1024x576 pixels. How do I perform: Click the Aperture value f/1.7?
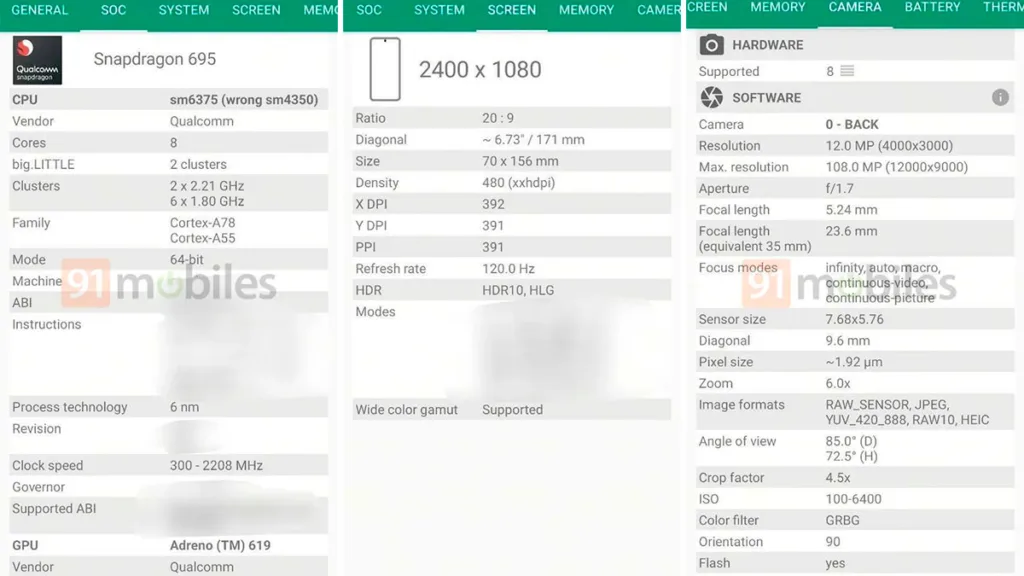839,189
